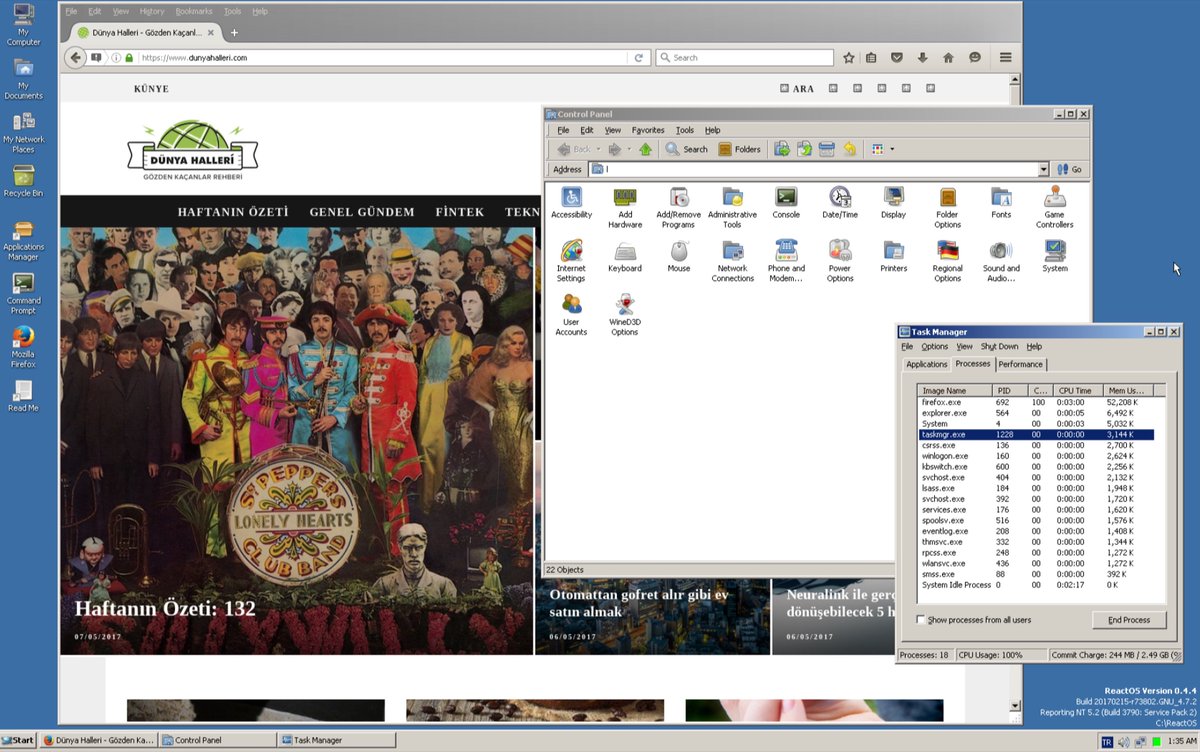The width and height of the screenshot is (1200, 752).
Task: Open the Address bar dropdown in Control Panel
Action: [x=1043, y=170]
